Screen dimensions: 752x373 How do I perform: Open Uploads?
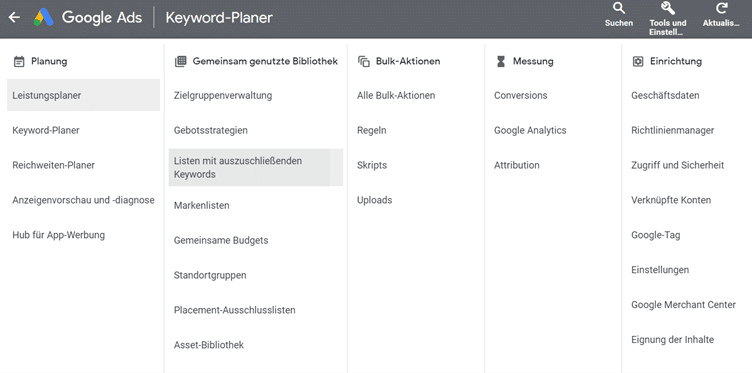click(375, 200)
